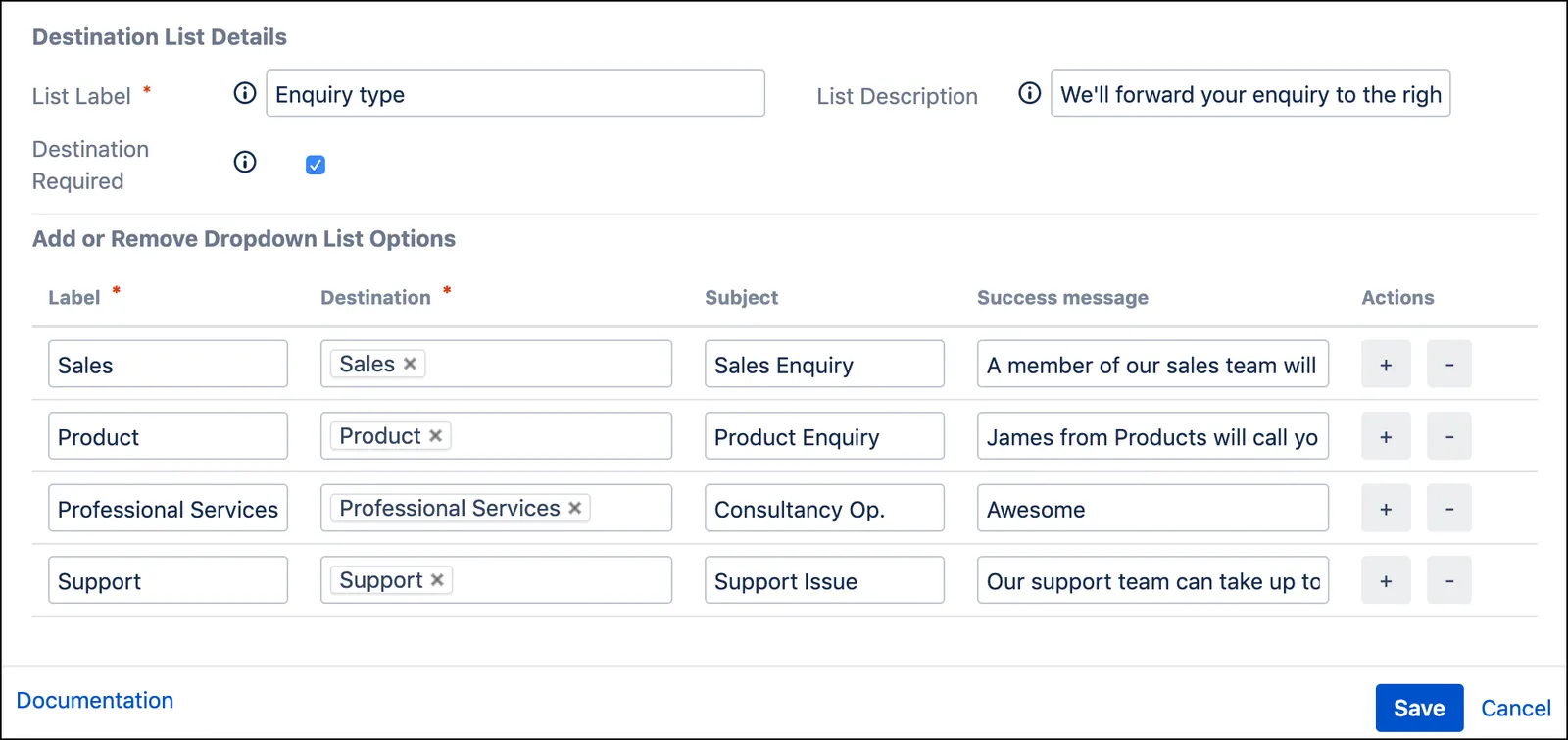The height and width of the screenshot is (740, 1568).
Task: Edit the List Label field 'Enquiry type'
Action: (515, 93)
